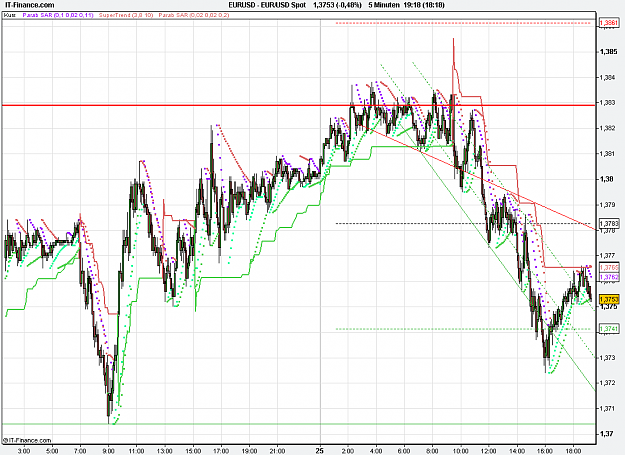The width and height of the screenshot is (625, 455).
Task: Click the 3:00 time axis label
Action: pyautogui.click(x=24, y=451)
